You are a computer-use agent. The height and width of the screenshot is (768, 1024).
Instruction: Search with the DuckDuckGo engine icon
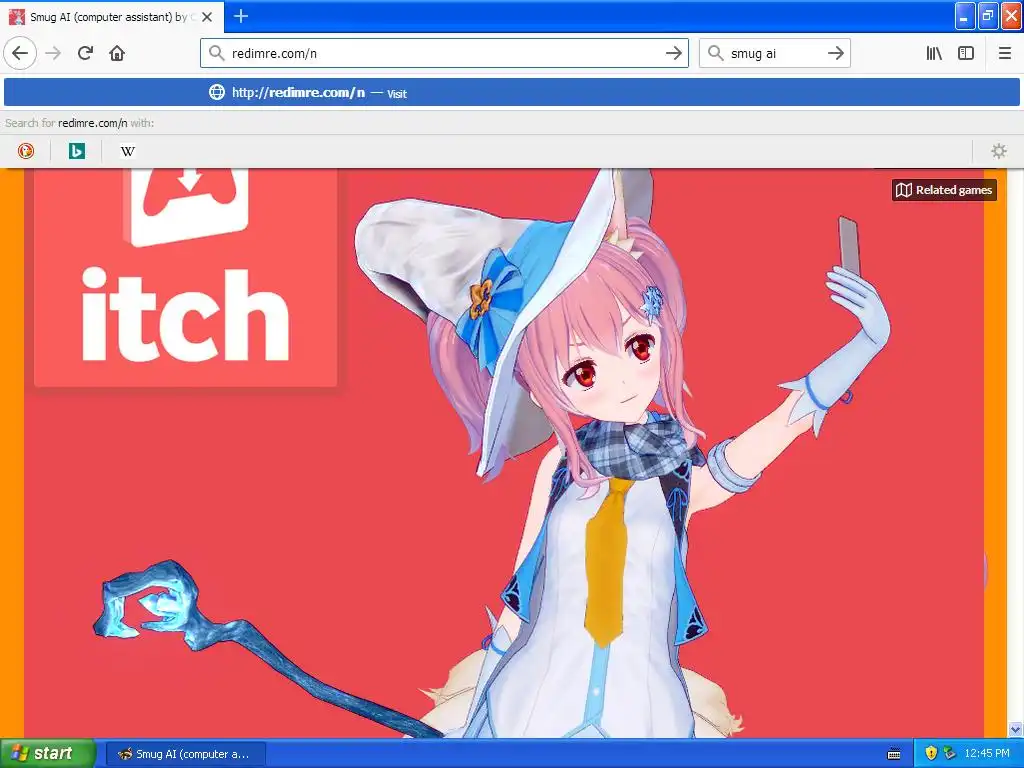click(25, 151)
